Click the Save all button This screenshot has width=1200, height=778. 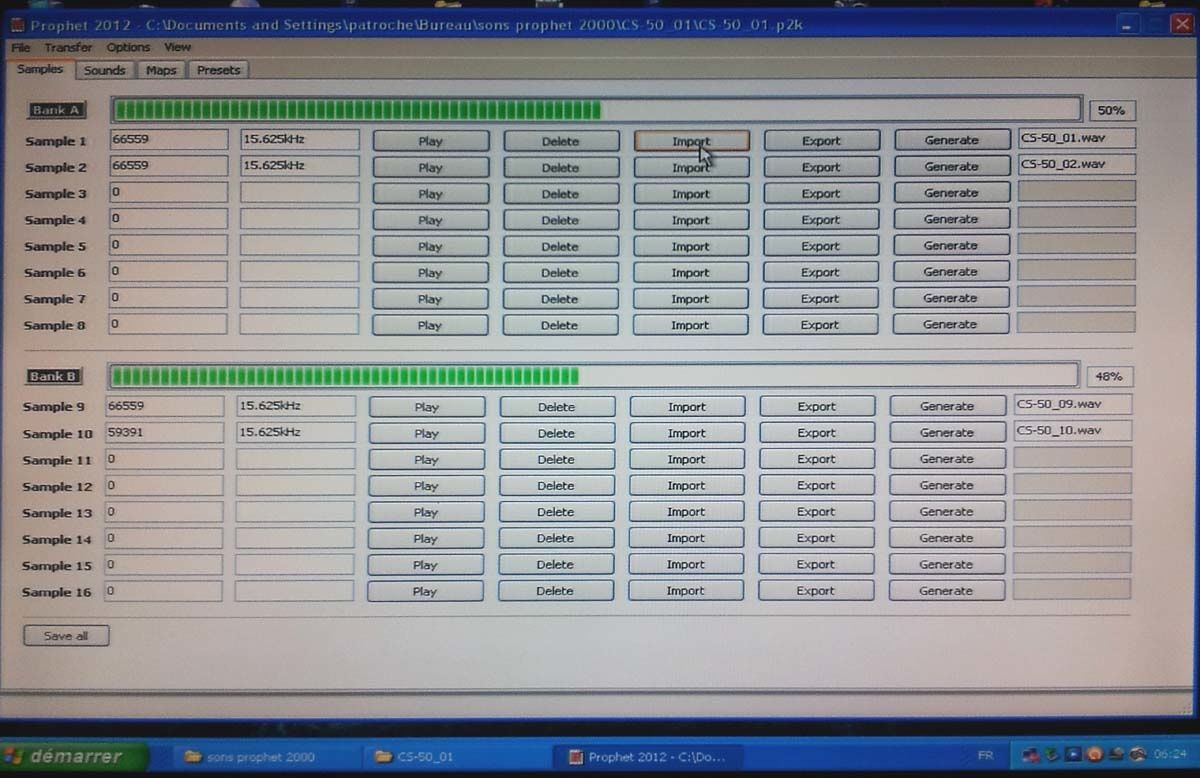[x=66, y=636]
